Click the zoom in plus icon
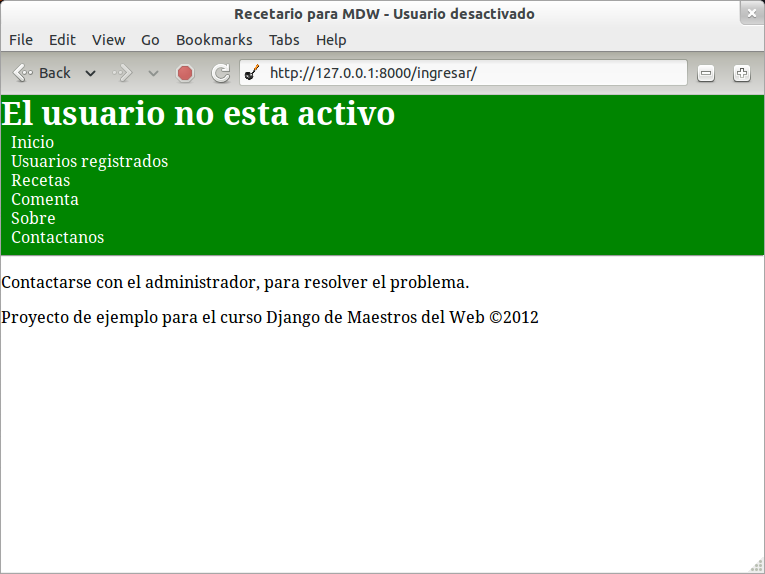The image size is (765, 574). click(742, 73)
